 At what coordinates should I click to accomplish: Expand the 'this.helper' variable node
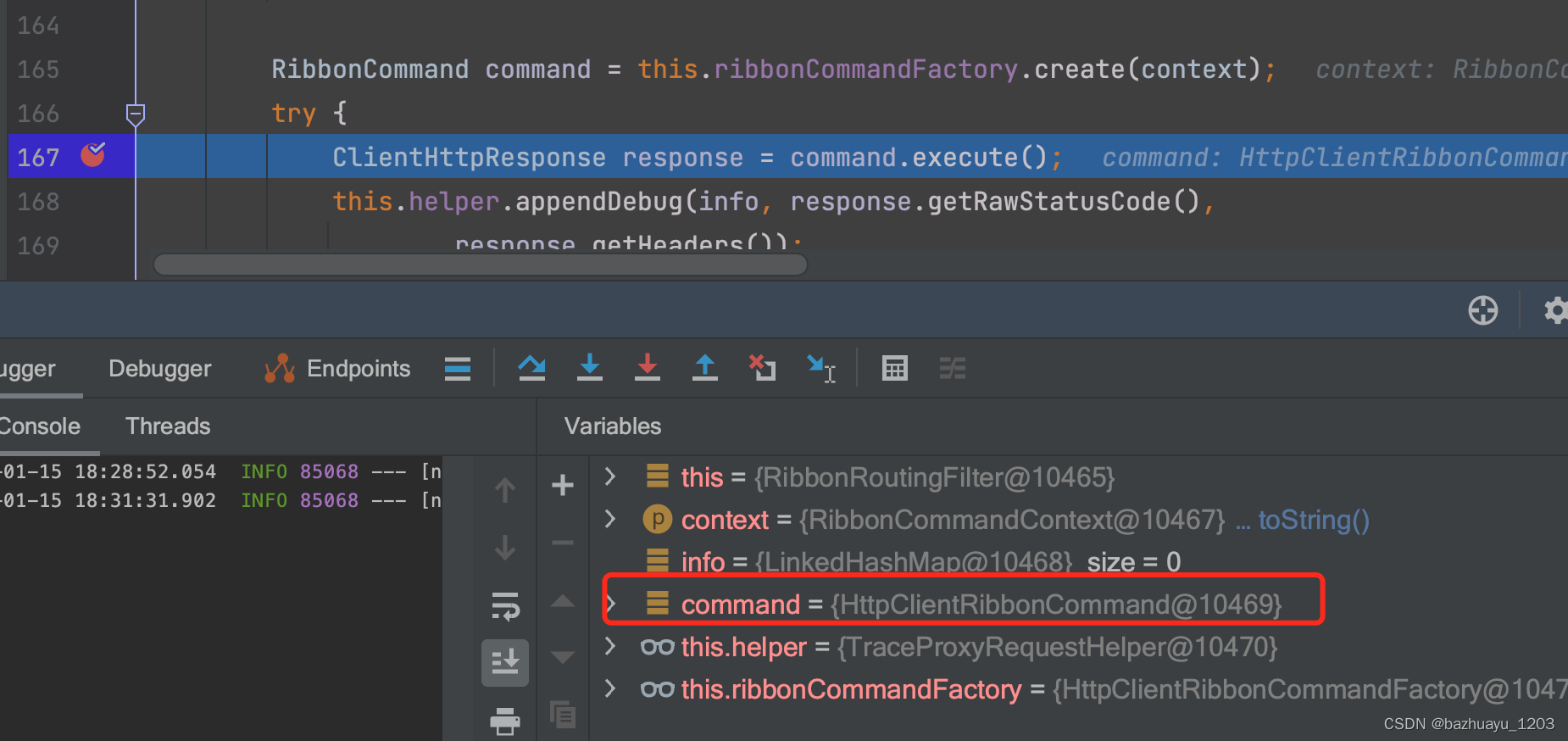610,645
